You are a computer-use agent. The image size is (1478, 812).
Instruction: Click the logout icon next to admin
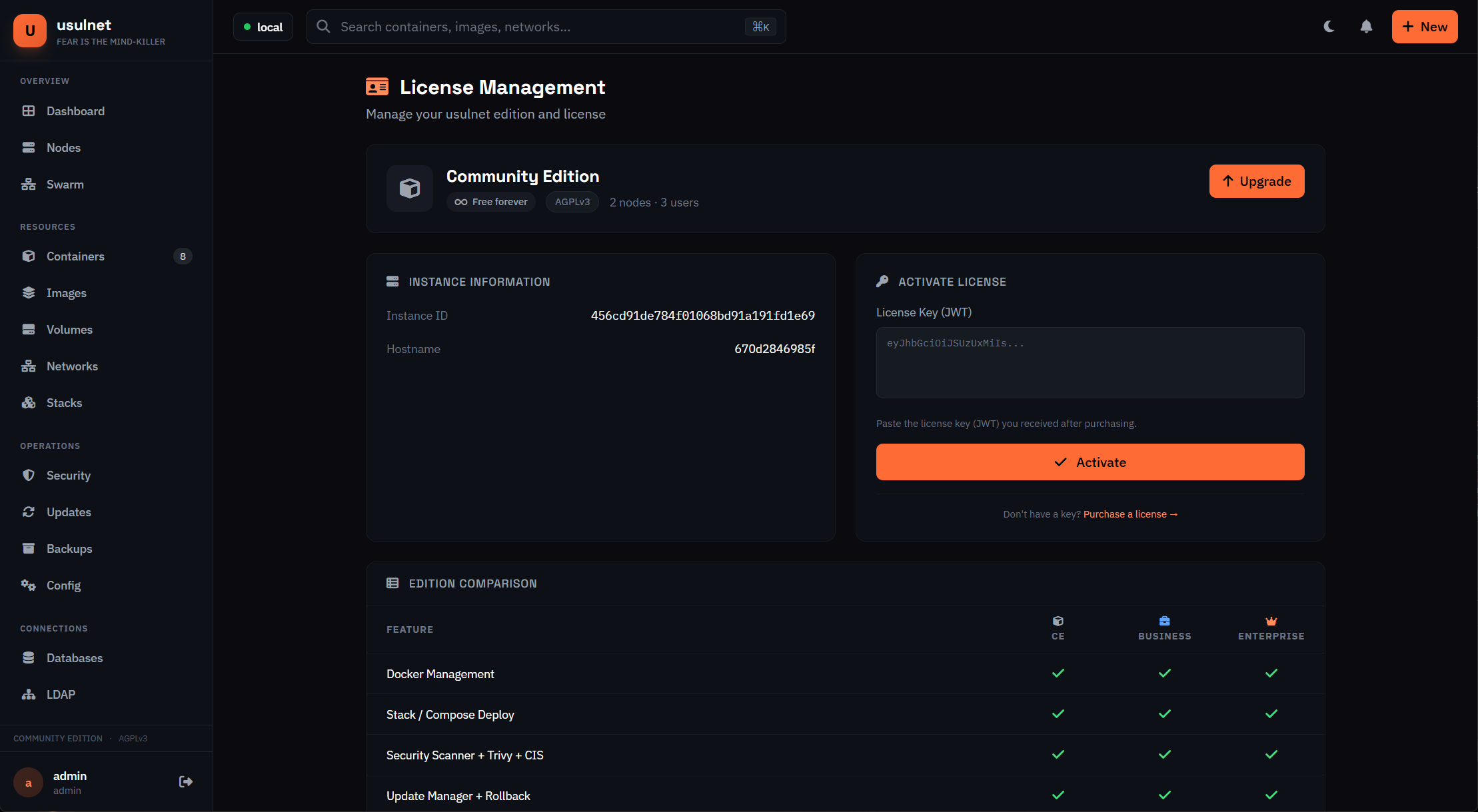pyautogui.click(x=185, y=781)
